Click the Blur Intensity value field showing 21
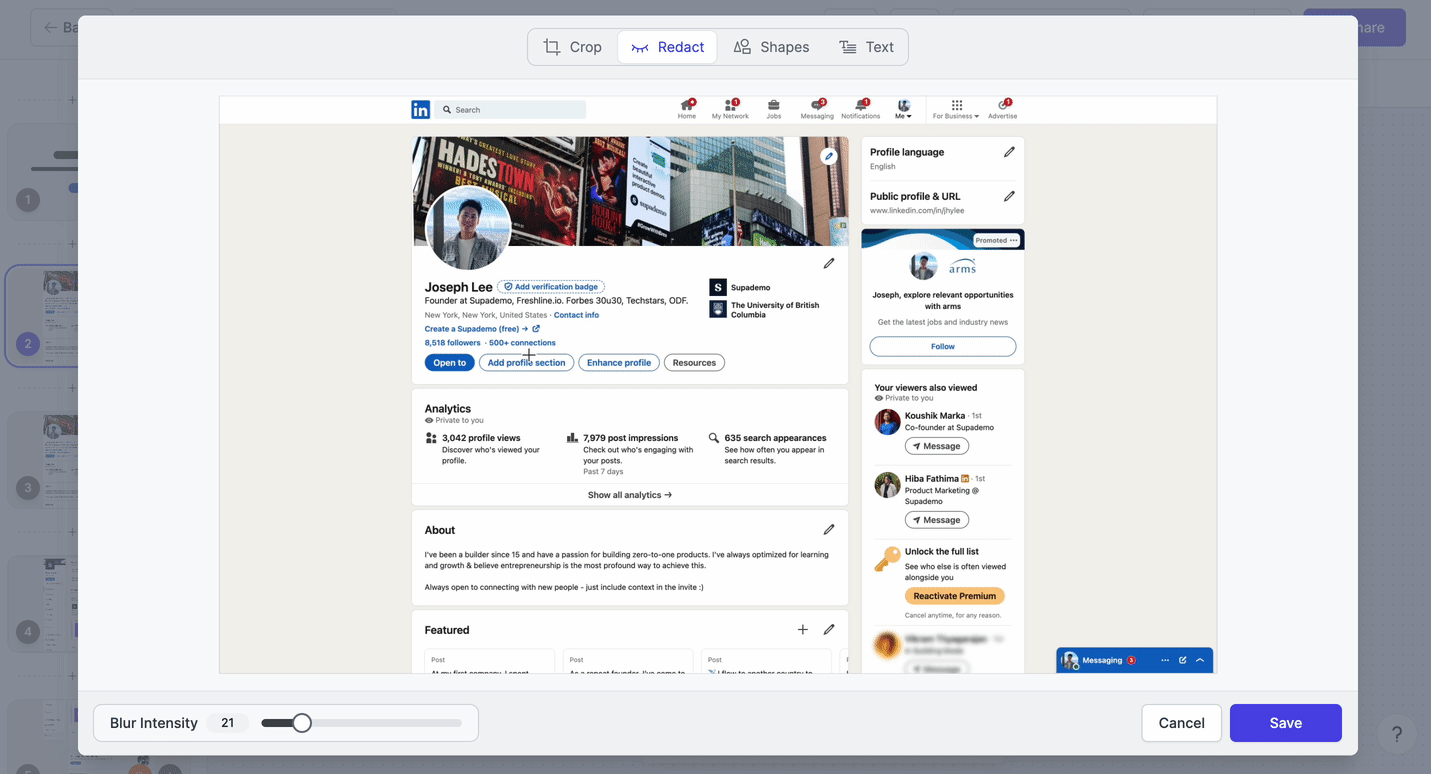1431x774 pixels. pos(228,723)
